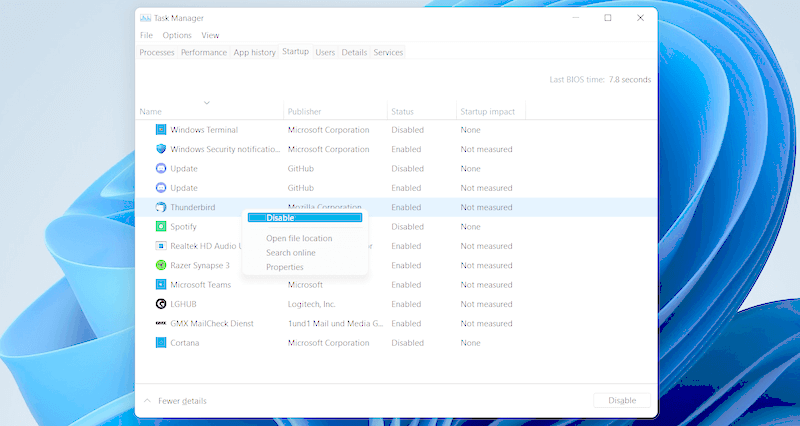Choose Open file location in context menu

pyautogui.click(x=299, y=238)
